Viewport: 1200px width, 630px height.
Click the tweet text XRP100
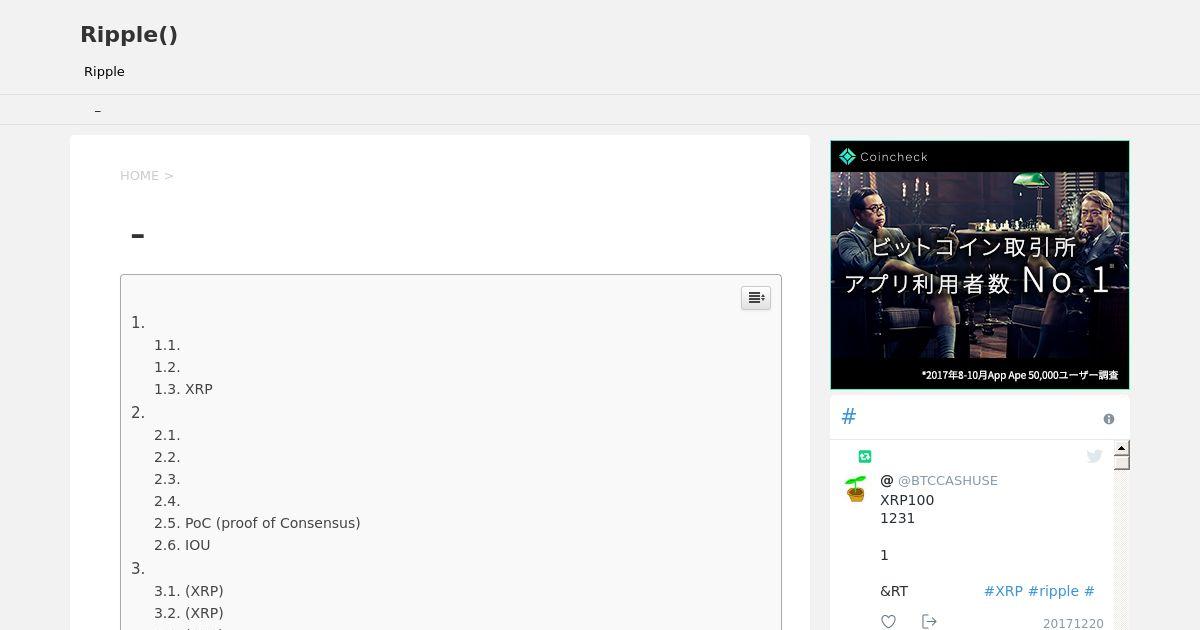coord(907,500)
